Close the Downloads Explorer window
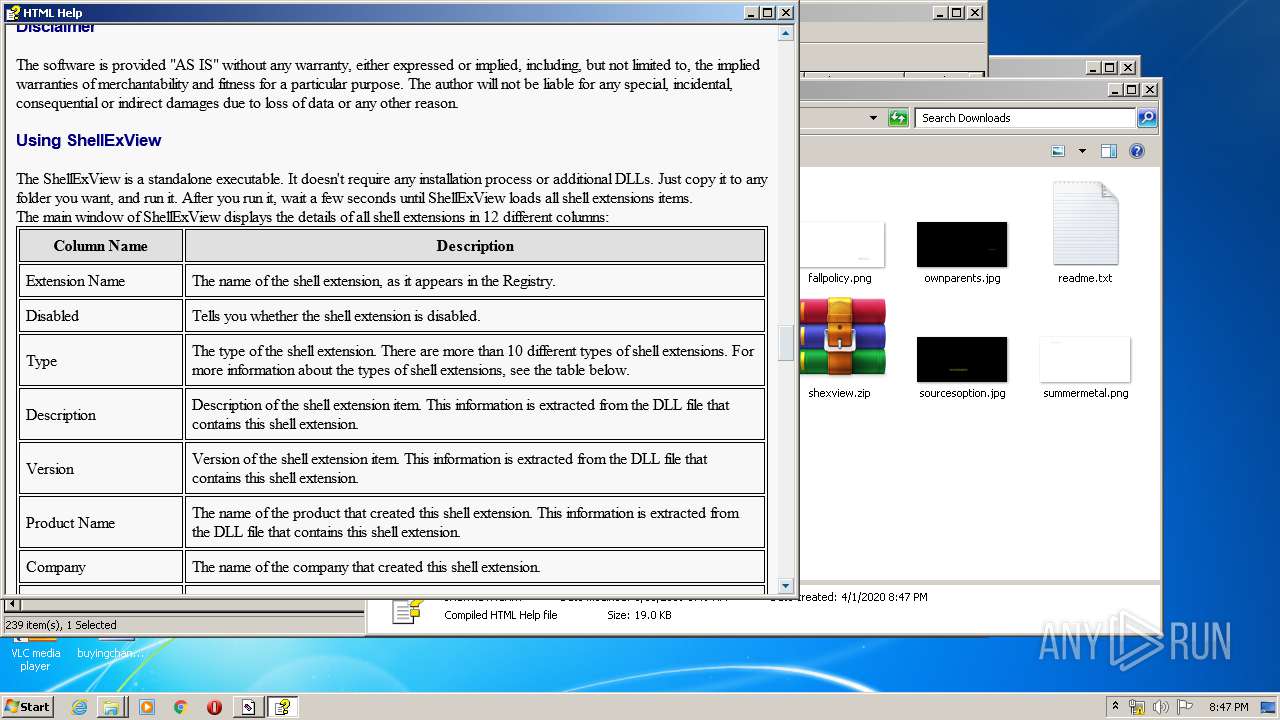This screenshot has width=1280, height=720. point(1150,90)
